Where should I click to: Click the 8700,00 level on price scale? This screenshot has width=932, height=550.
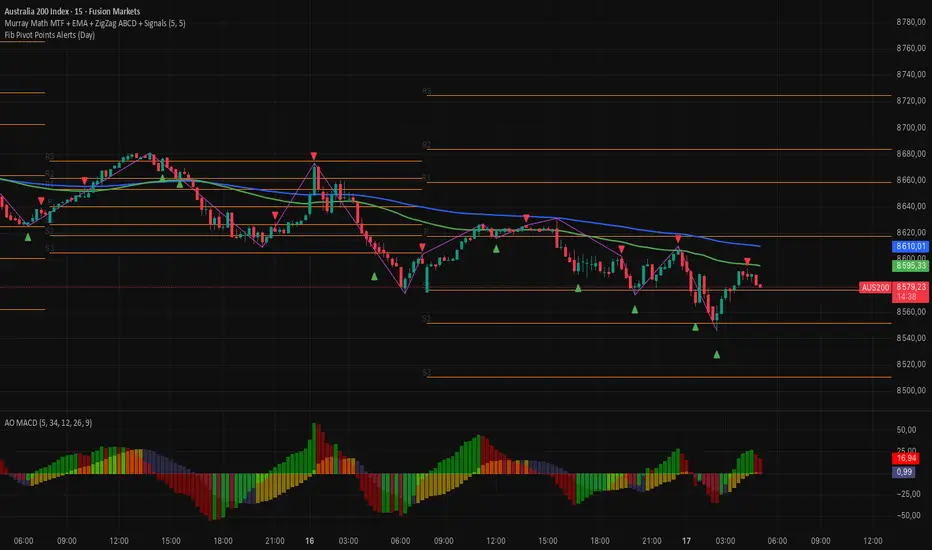point(911,127)
